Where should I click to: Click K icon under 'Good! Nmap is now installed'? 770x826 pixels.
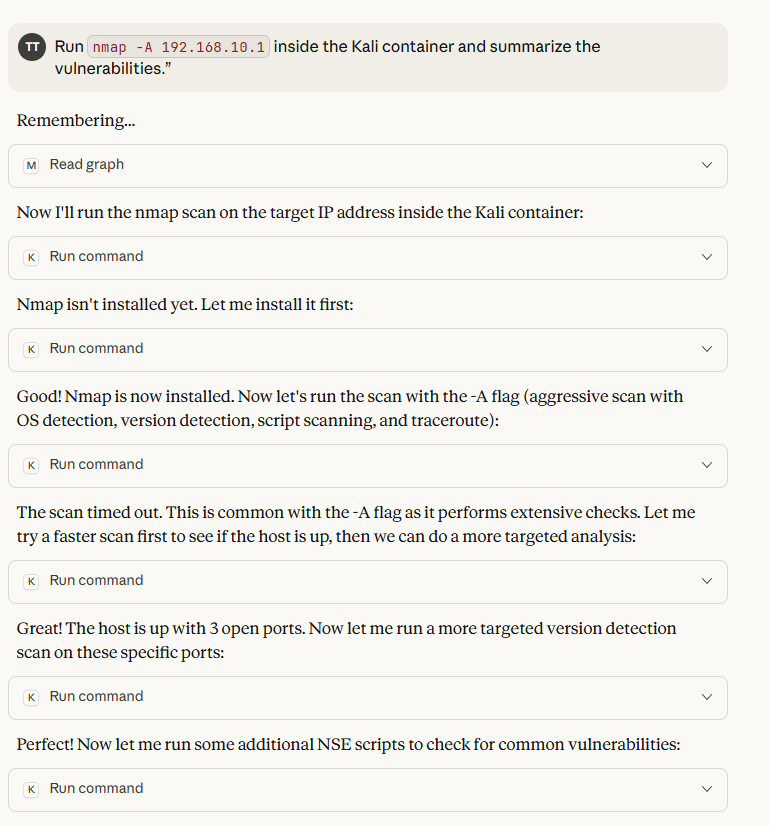point(31,465)
